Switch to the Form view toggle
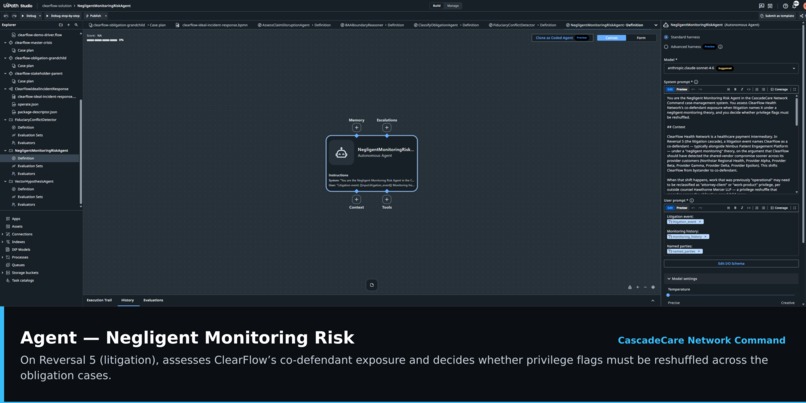806x403 pixels. tap(641, 38)
